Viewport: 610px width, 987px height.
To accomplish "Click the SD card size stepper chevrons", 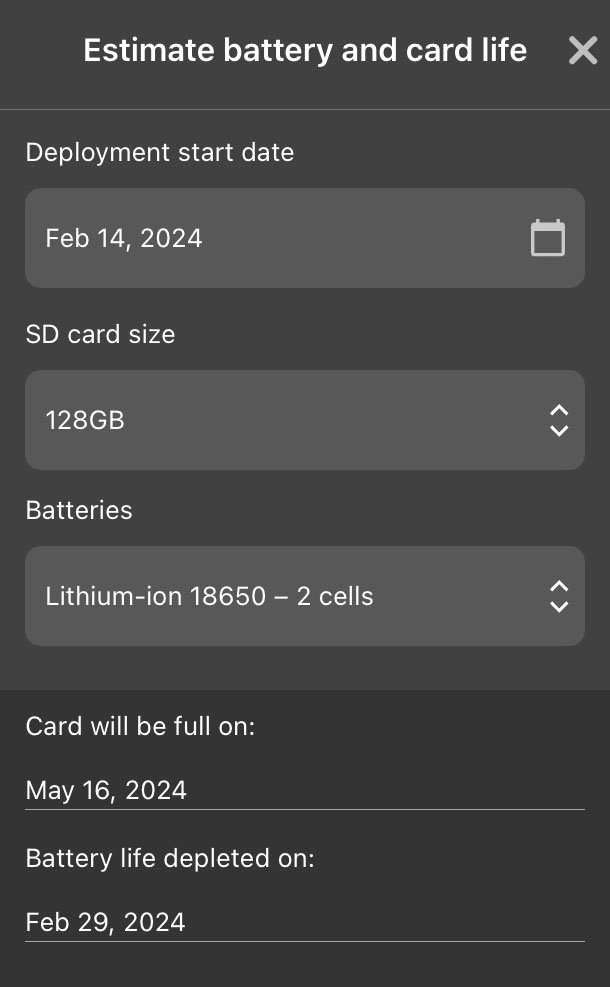I will (558, 420).
